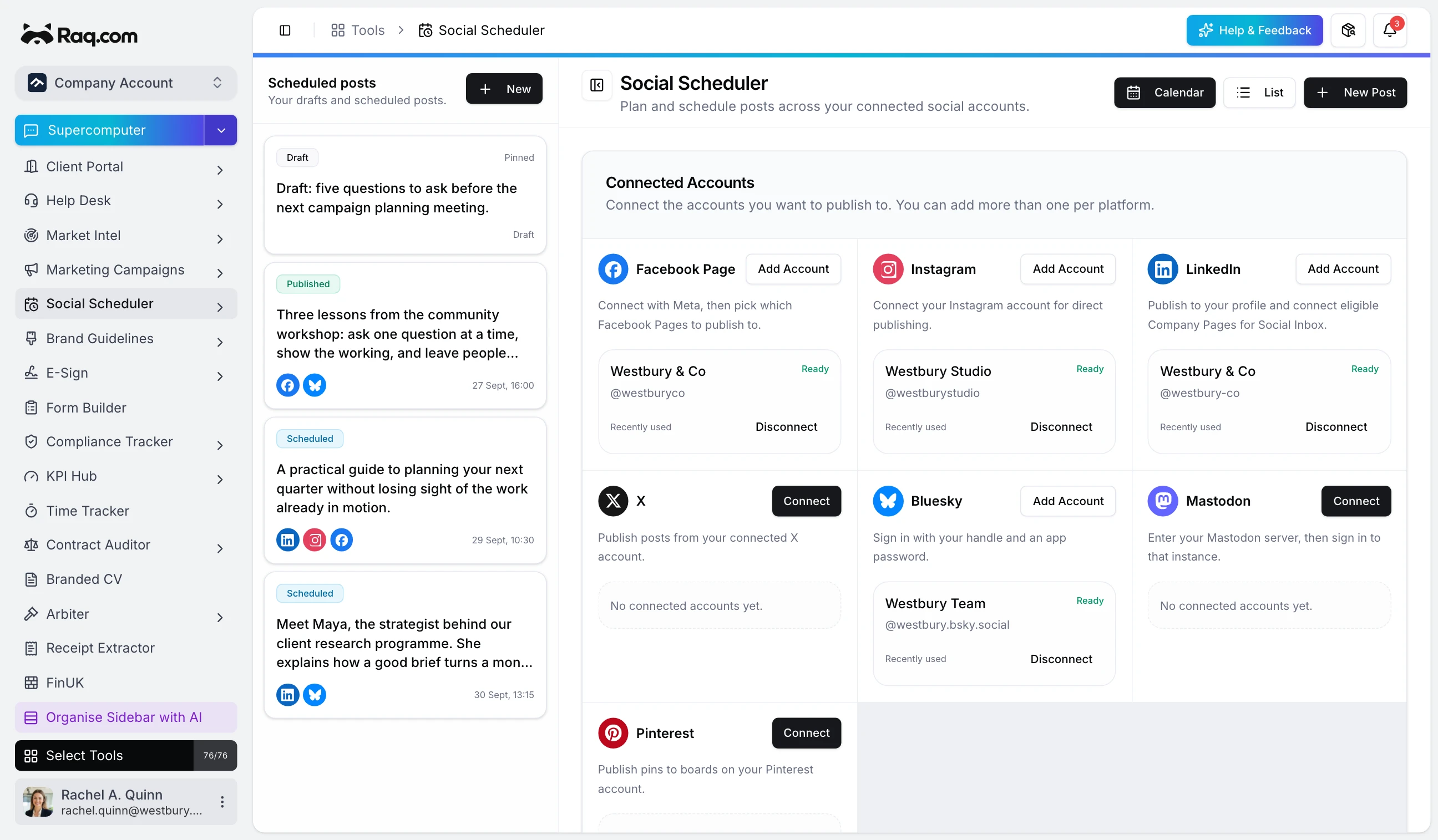Viewport: 1438px width, 840px height.
Task: Open Branded CV in sidebar
Action: coord(125,579)
